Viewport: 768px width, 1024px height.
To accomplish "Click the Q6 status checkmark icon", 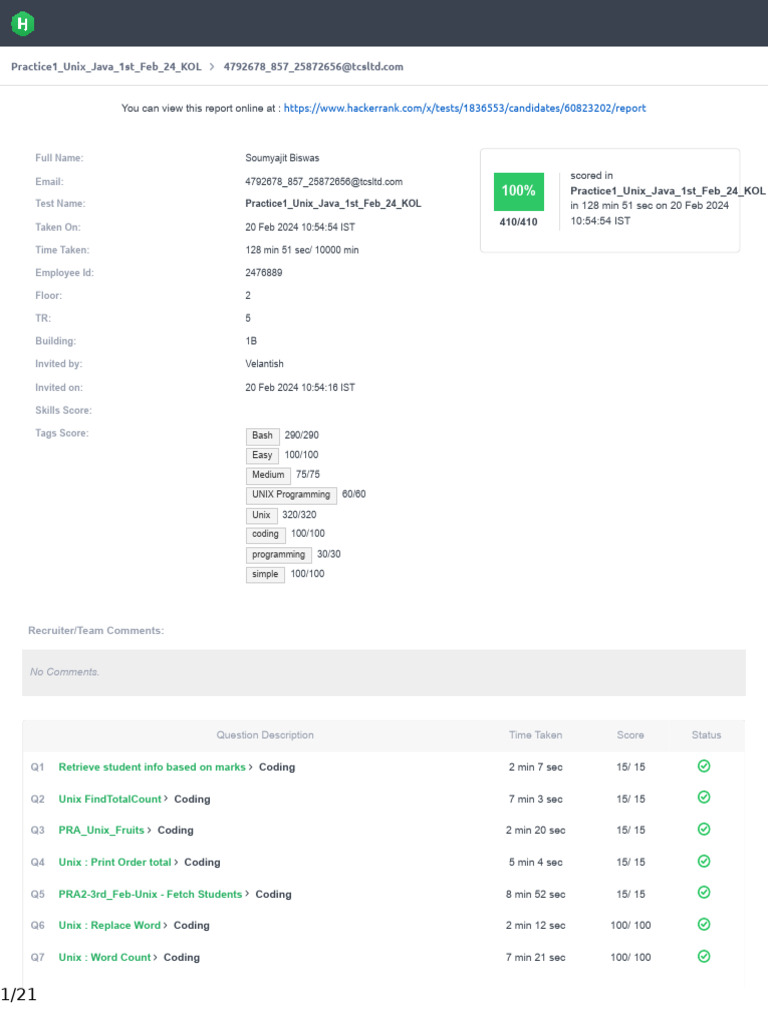I will click(x=704, y=925).
